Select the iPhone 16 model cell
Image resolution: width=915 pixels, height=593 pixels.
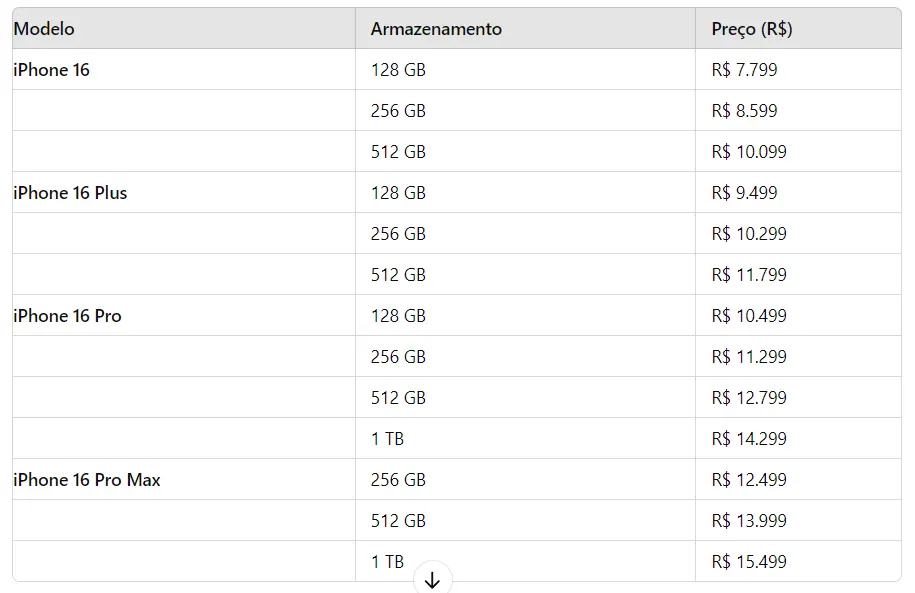(x=184, y=69)
